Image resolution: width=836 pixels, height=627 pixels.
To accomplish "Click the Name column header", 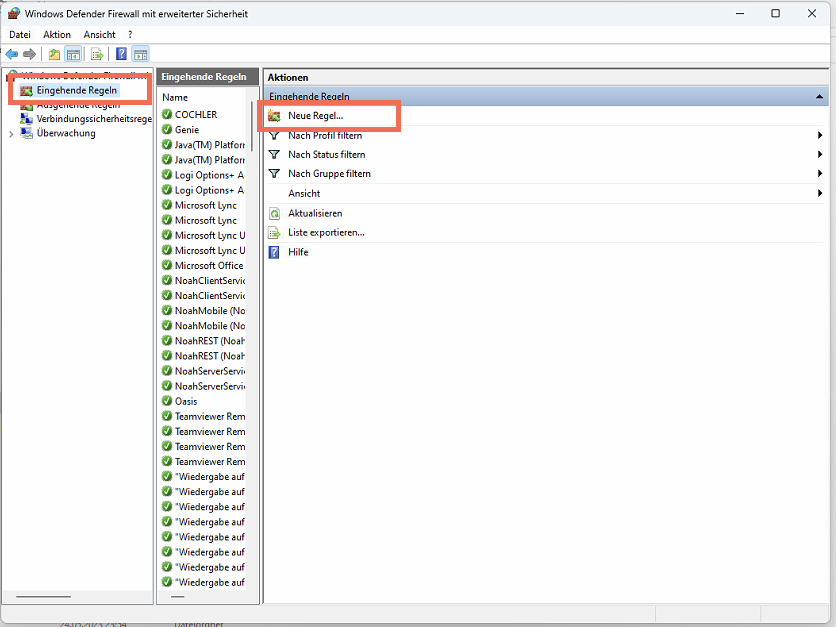I will (x=176, y=97).
